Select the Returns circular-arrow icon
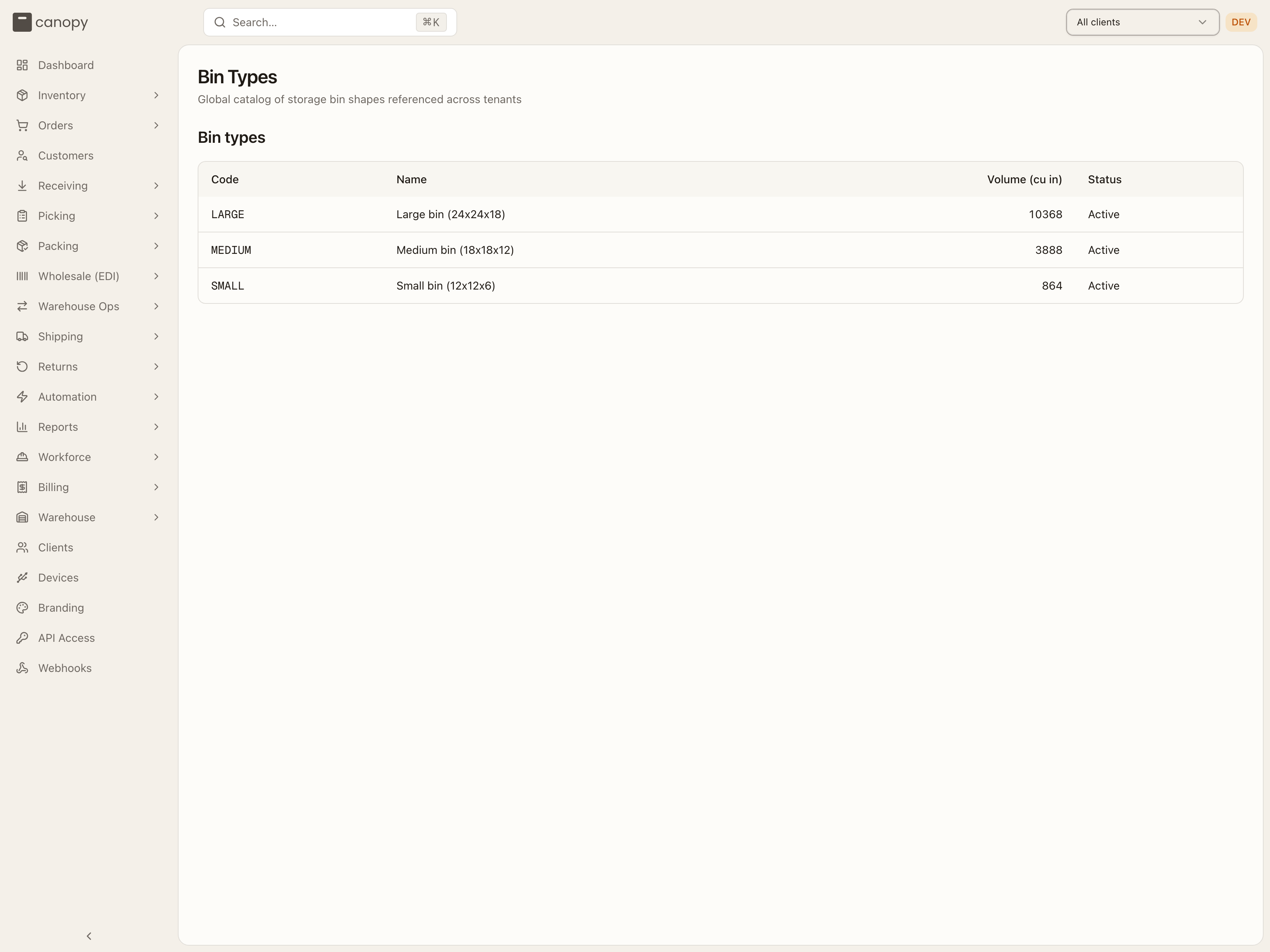 tap(22, 367)
